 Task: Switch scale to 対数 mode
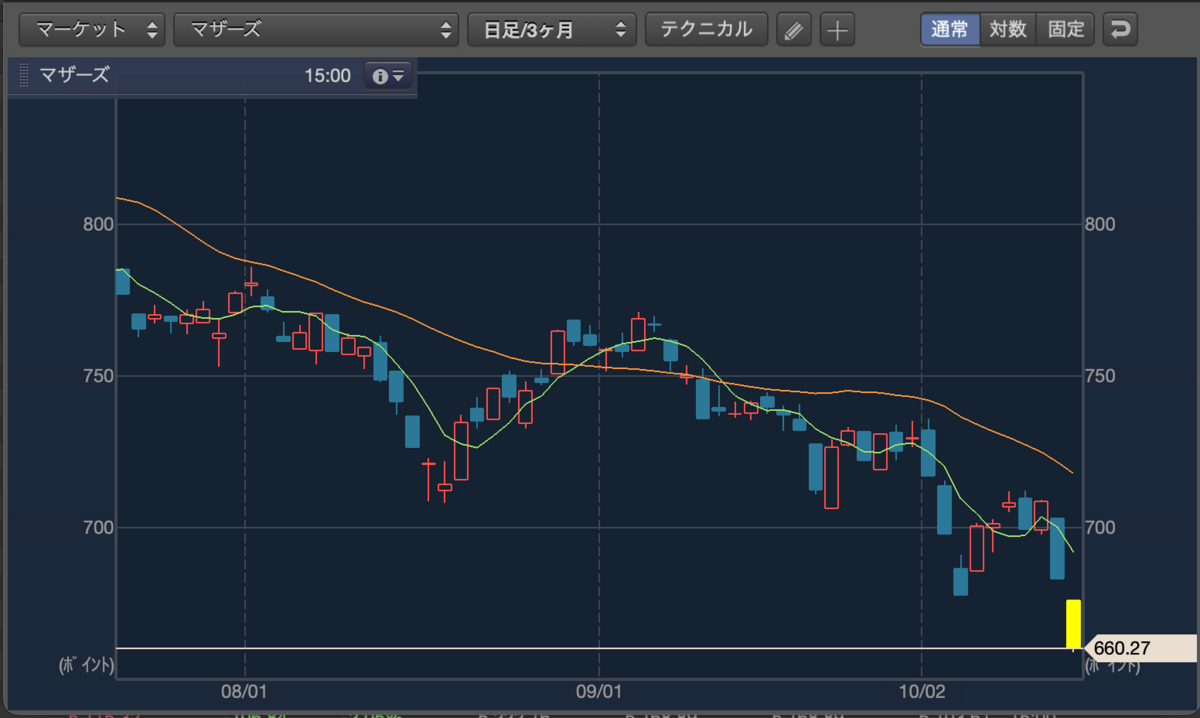[x=1008, y=30]
